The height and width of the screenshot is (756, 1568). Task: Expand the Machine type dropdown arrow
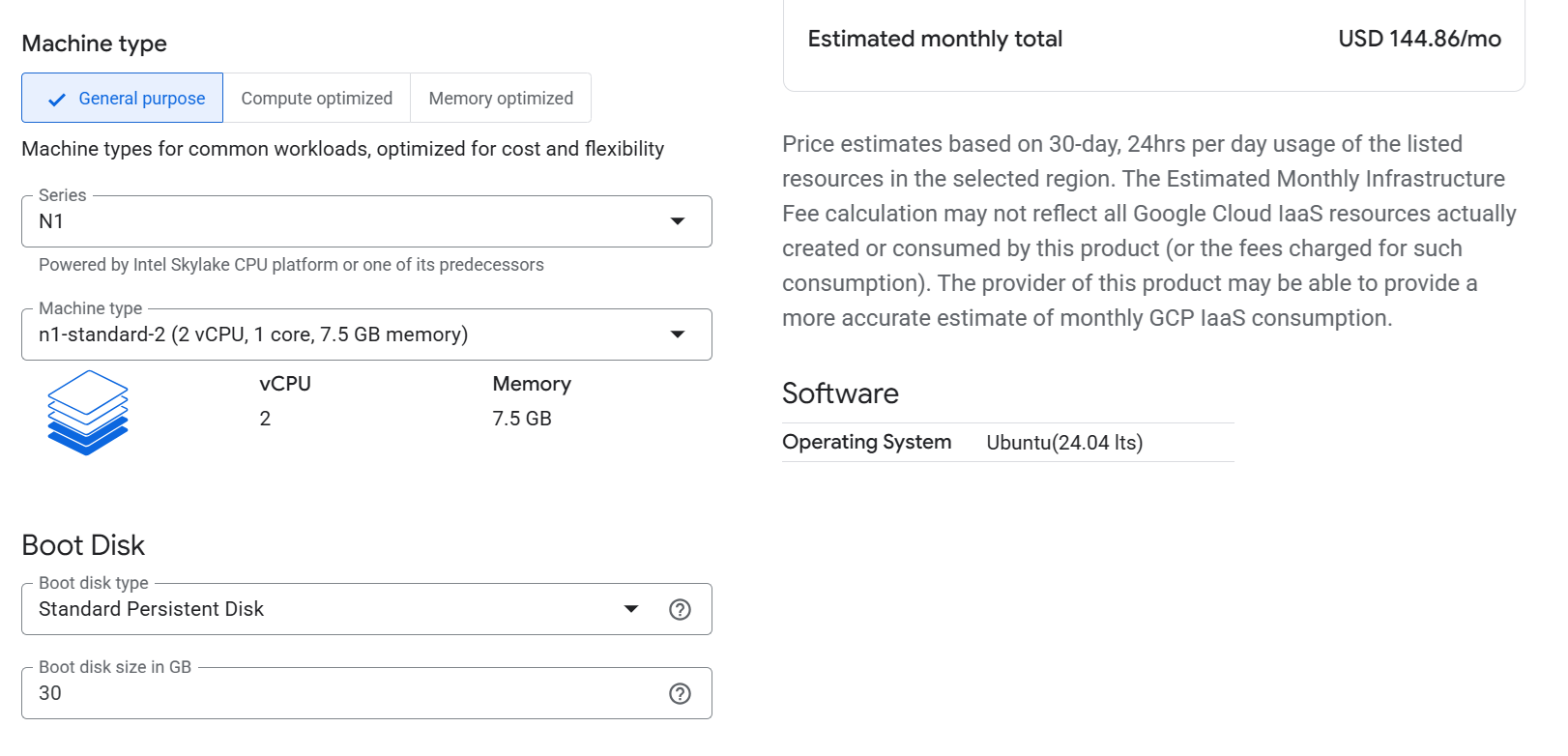678,334
